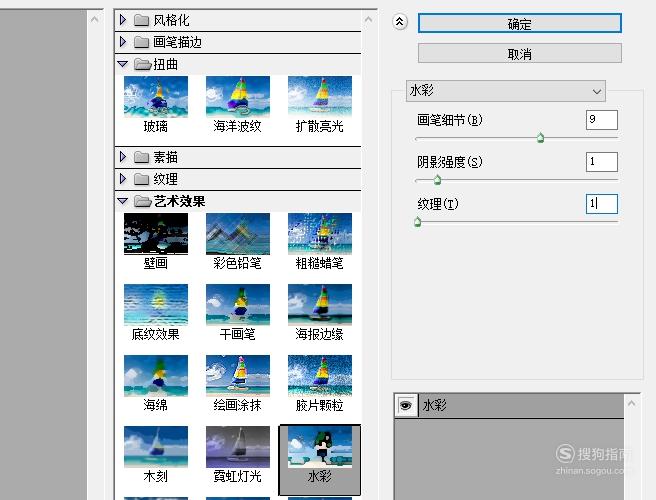This screenshot has height=500, width=656.
Task: Click the 扭曲 category label
Action: point(166,64)
